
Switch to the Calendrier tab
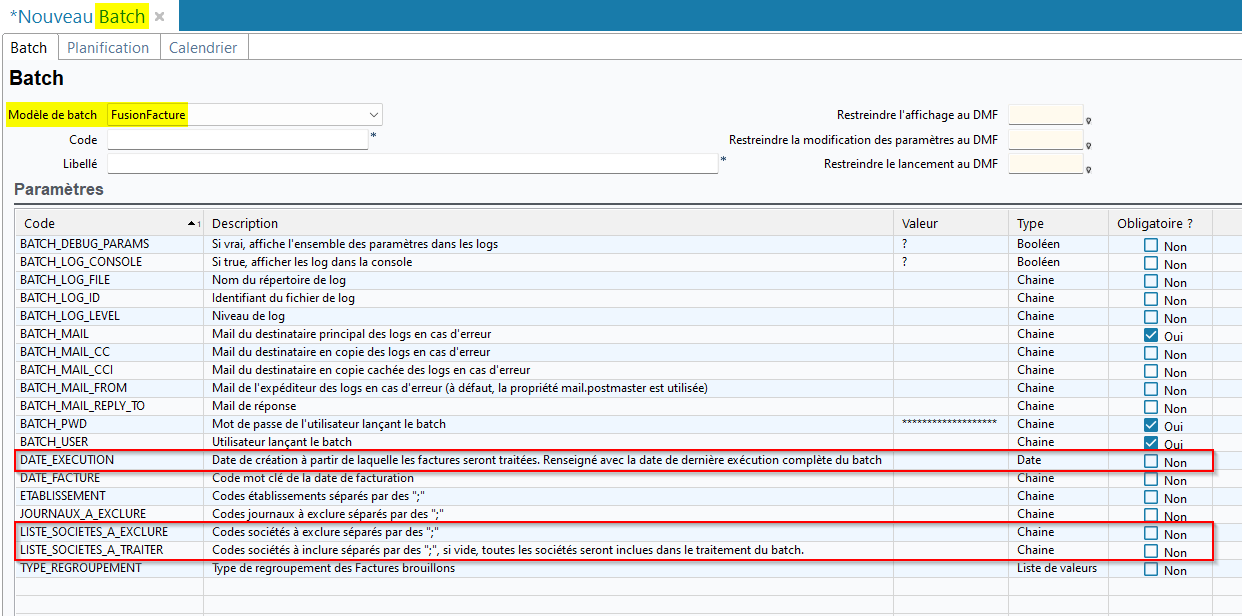coord(203,48)
